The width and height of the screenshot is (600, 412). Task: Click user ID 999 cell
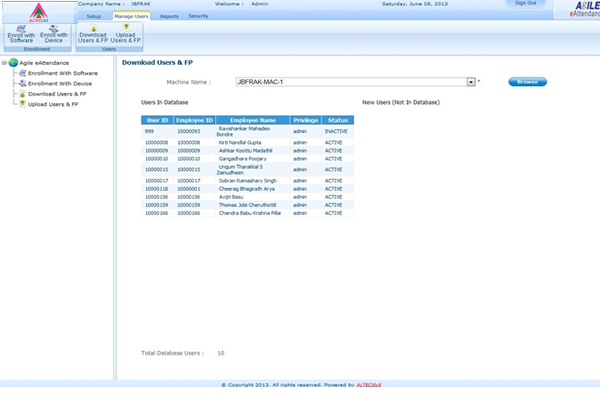(157, 131)
